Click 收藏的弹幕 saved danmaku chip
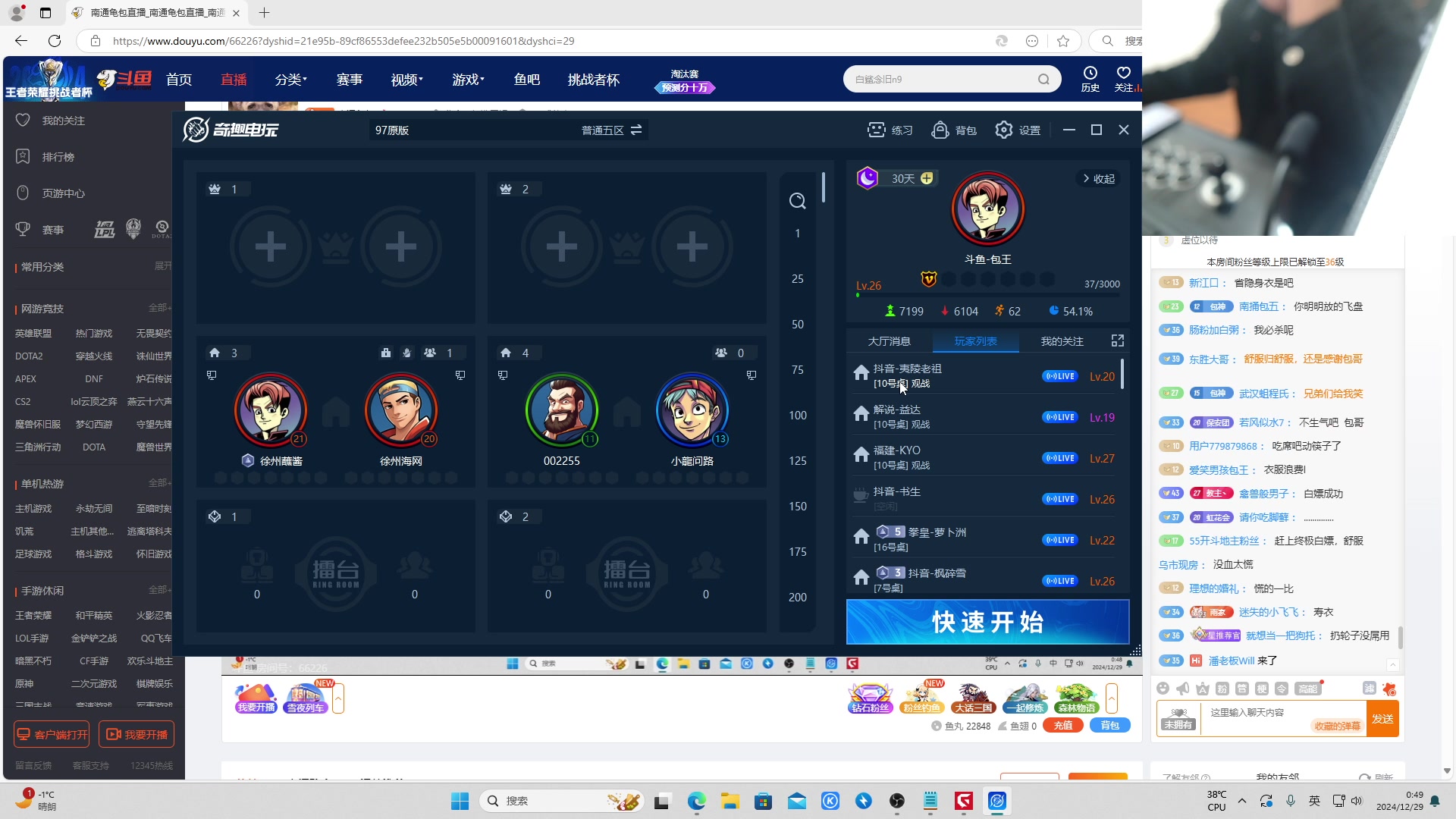Screen dimensions: 1456x819 [x=1337, y=726]
